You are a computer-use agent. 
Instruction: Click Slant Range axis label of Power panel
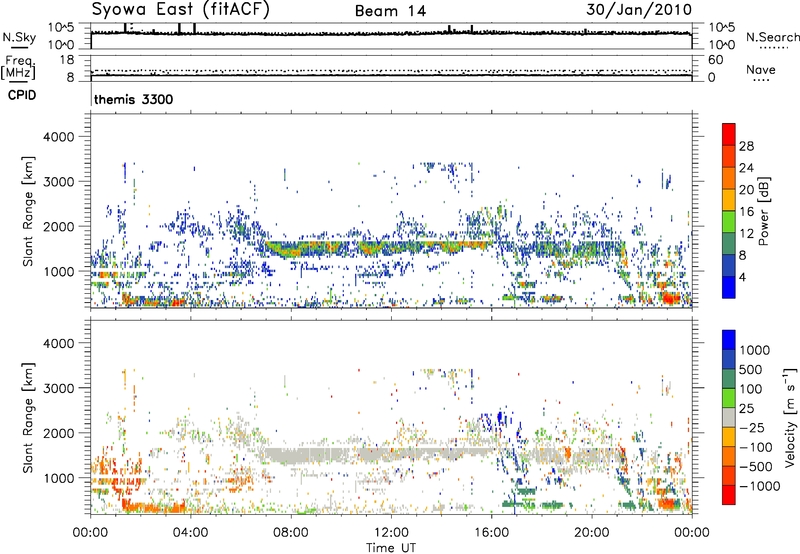[x=28, y=211]
